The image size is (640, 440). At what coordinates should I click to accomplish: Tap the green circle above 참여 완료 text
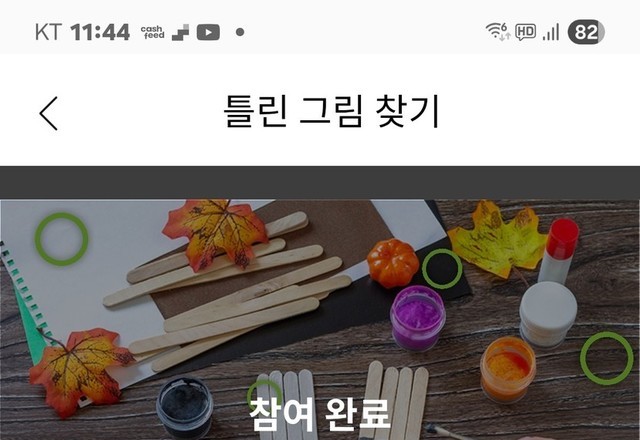[264, 393]
